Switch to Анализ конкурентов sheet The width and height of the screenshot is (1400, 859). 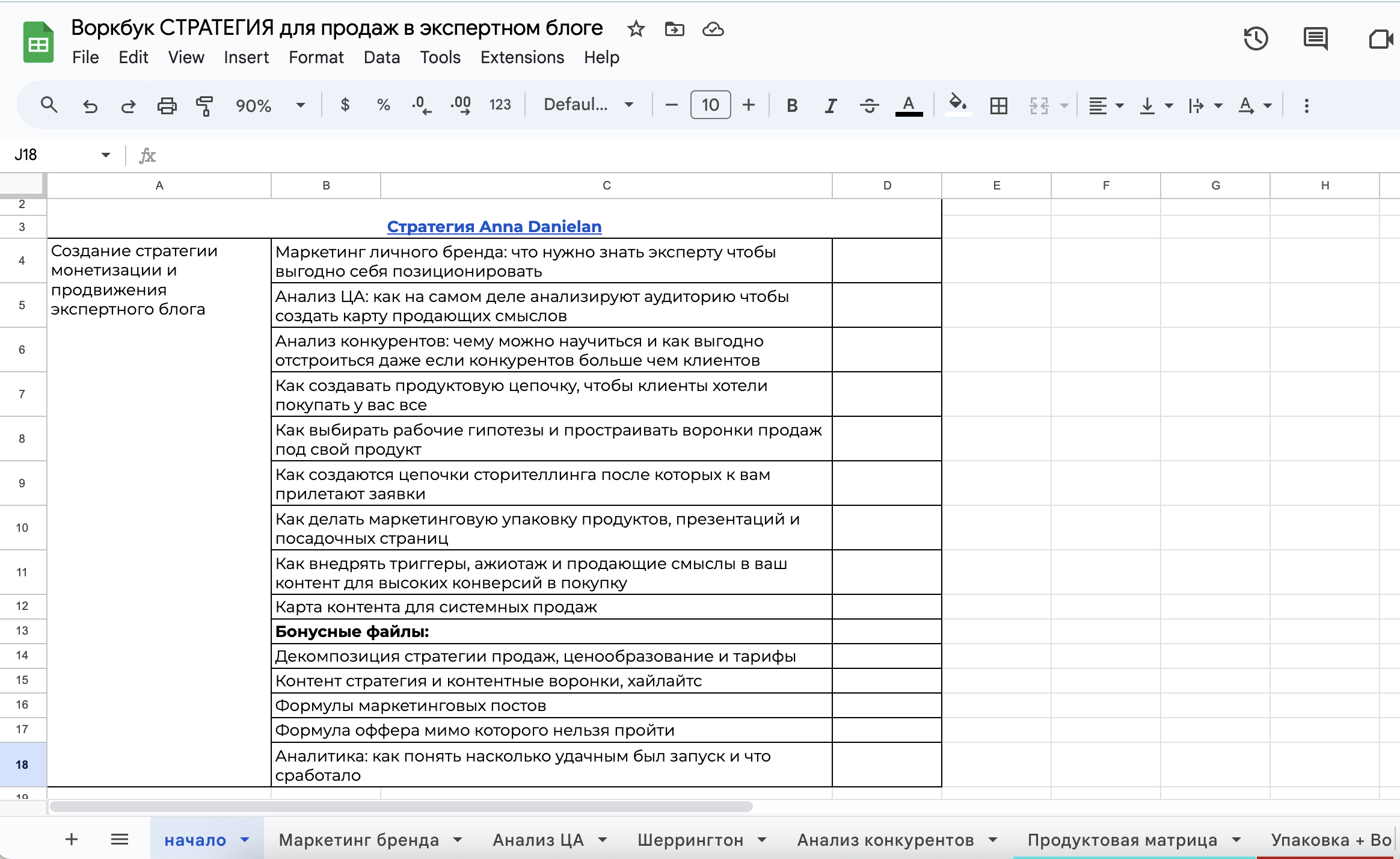click(885, 840)
